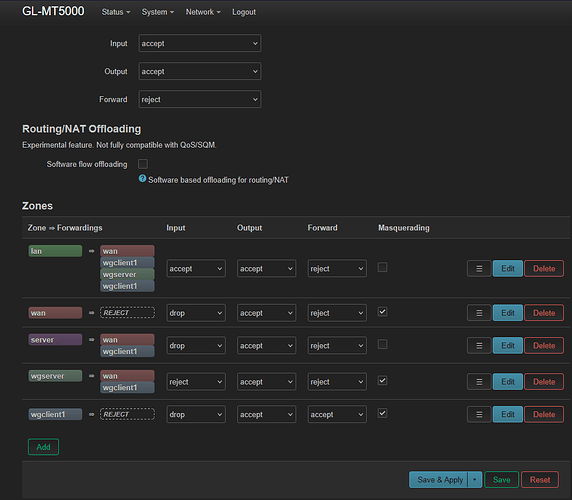Click the Logout menu item
This screenshot has width=572, height=500.
tap(244, 12)
